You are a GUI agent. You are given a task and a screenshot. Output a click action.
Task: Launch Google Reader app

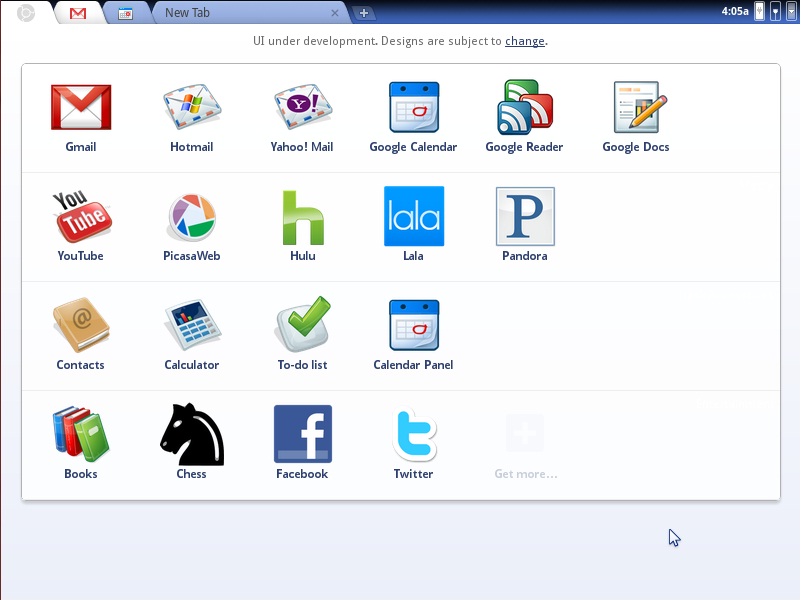(525, 107)
